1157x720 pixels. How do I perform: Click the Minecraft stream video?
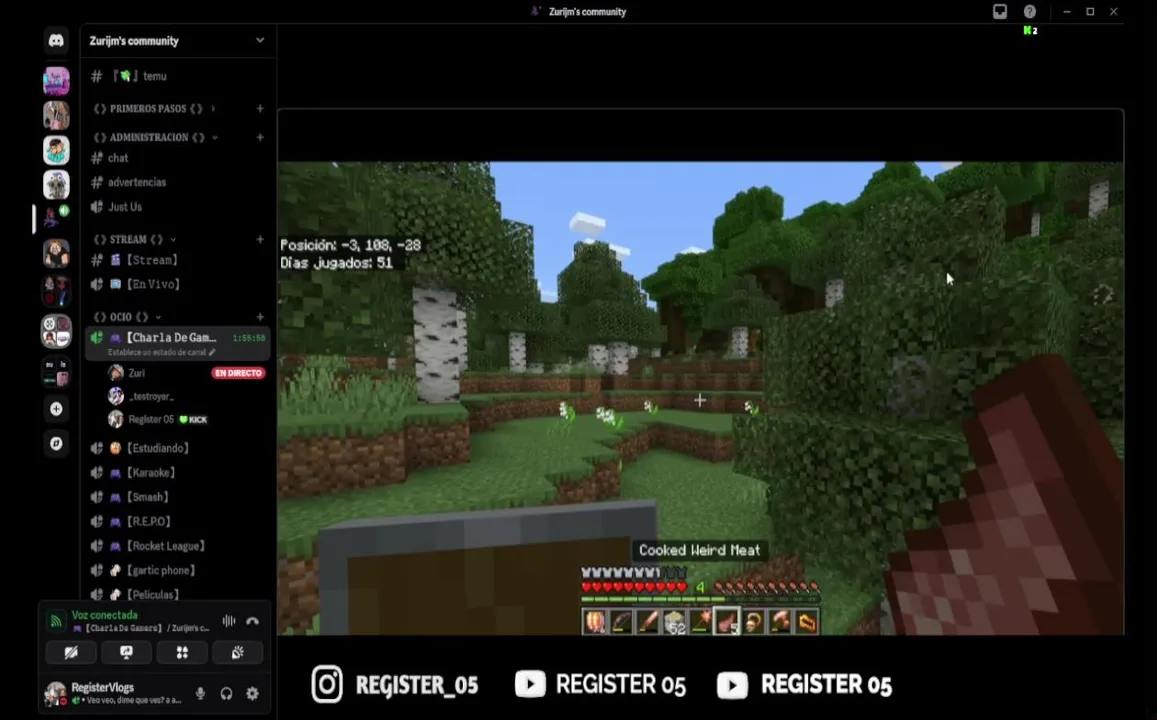click(x=700, y=398)
